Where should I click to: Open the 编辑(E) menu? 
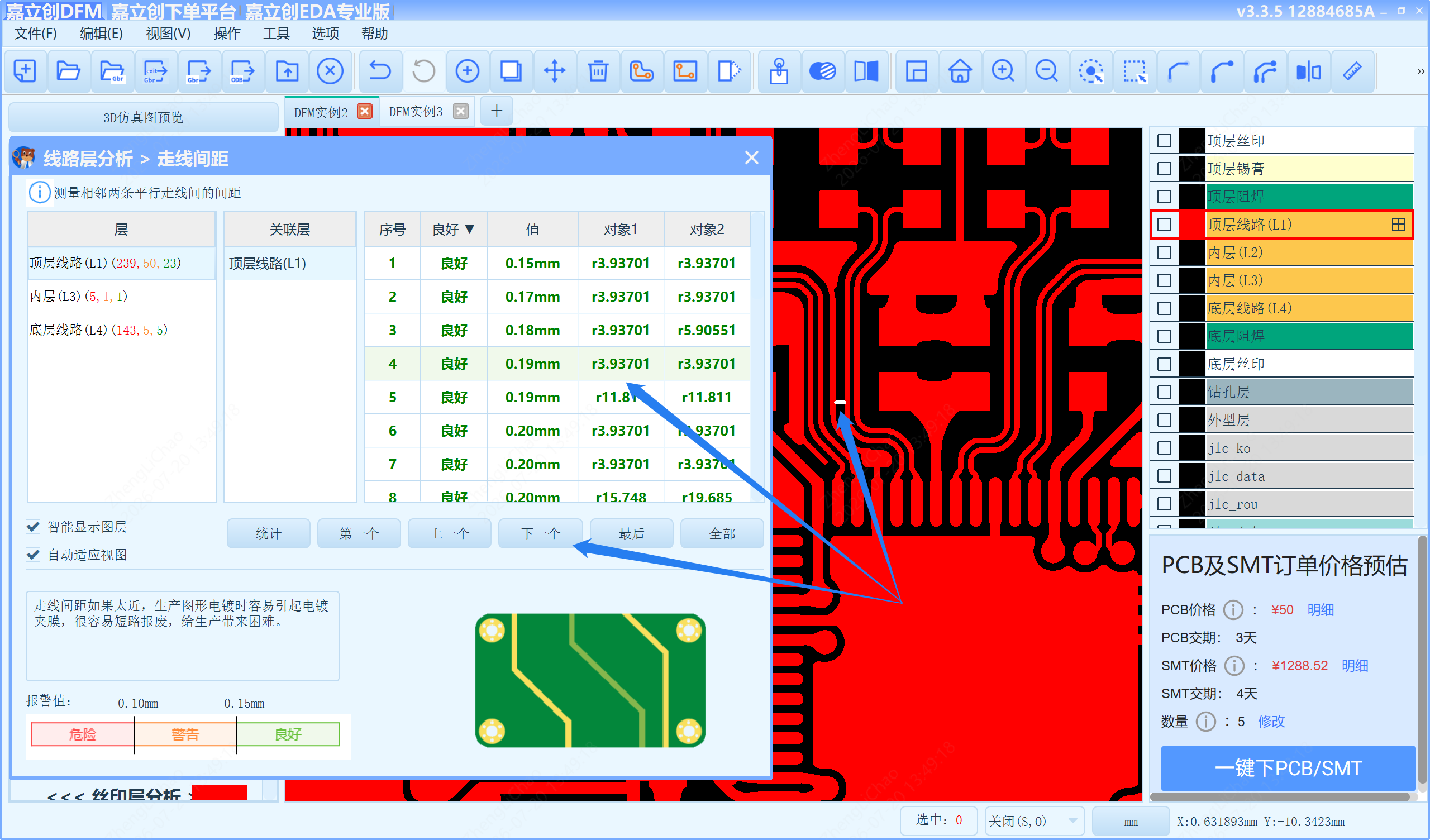point(101,34)
